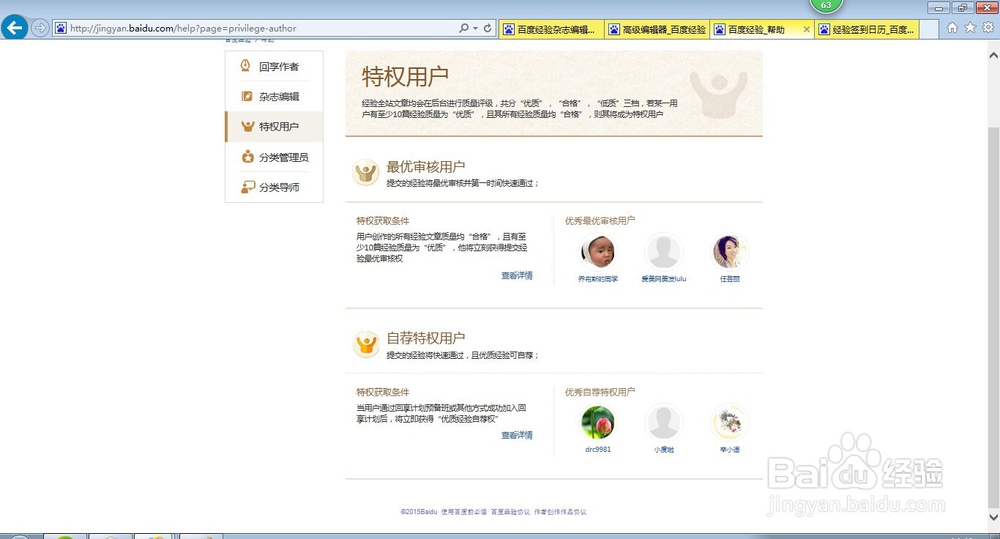Open the browser Home icon

coord(952,27)
